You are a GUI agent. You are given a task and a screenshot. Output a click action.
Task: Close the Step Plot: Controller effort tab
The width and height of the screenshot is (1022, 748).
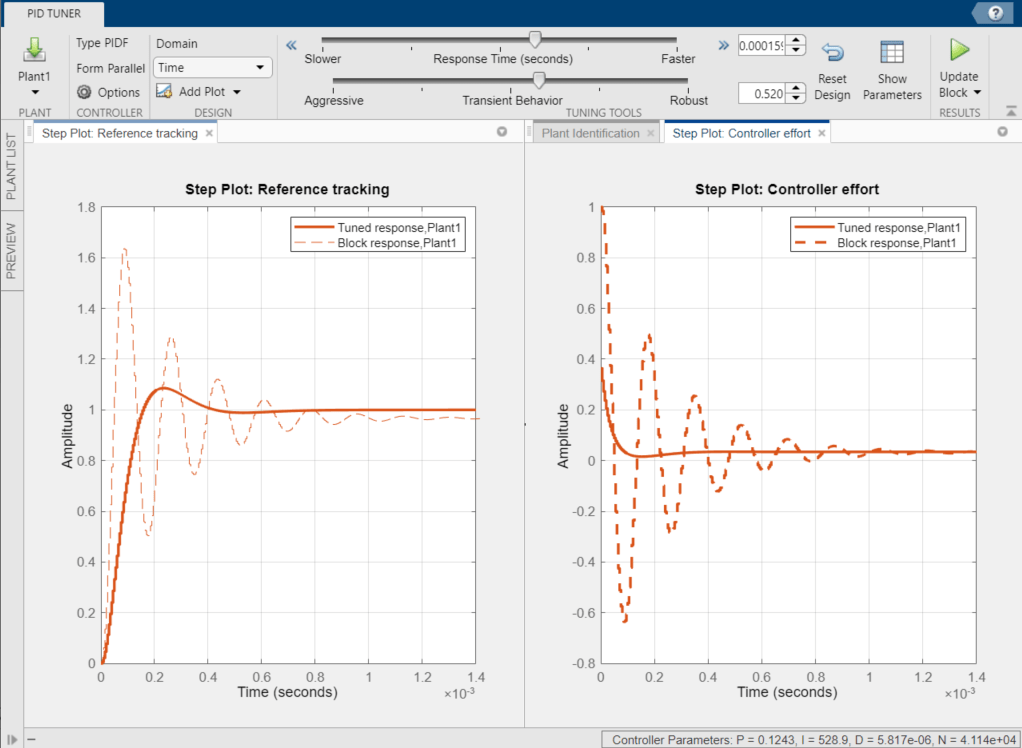822,133
